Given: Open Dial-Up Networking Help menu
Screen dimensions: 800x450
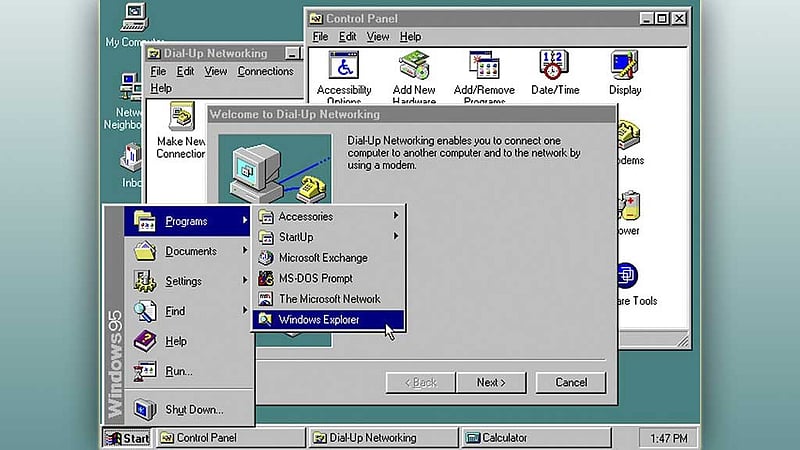Looking at the screenshot, I should (161, 88).
